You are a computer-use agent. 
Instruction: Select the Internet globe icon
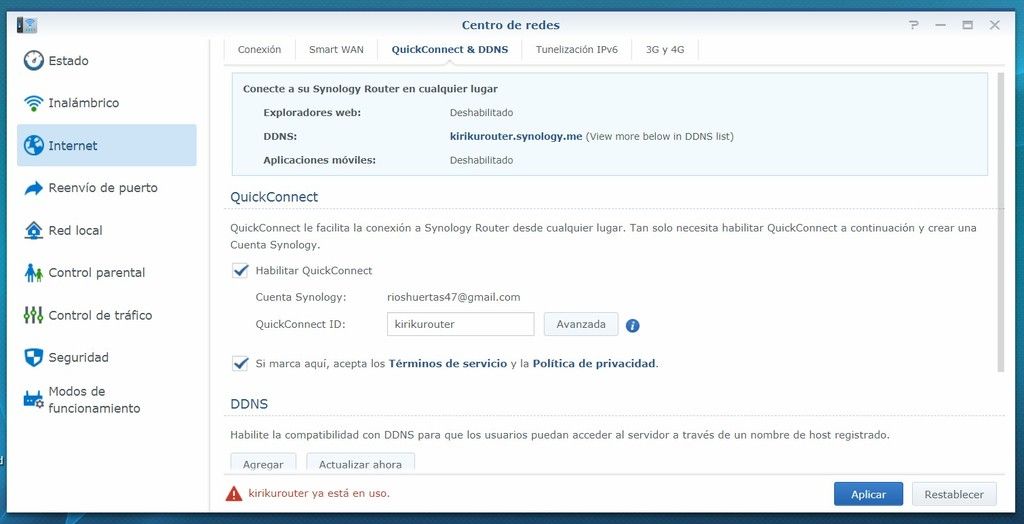[x=33, y=146]
